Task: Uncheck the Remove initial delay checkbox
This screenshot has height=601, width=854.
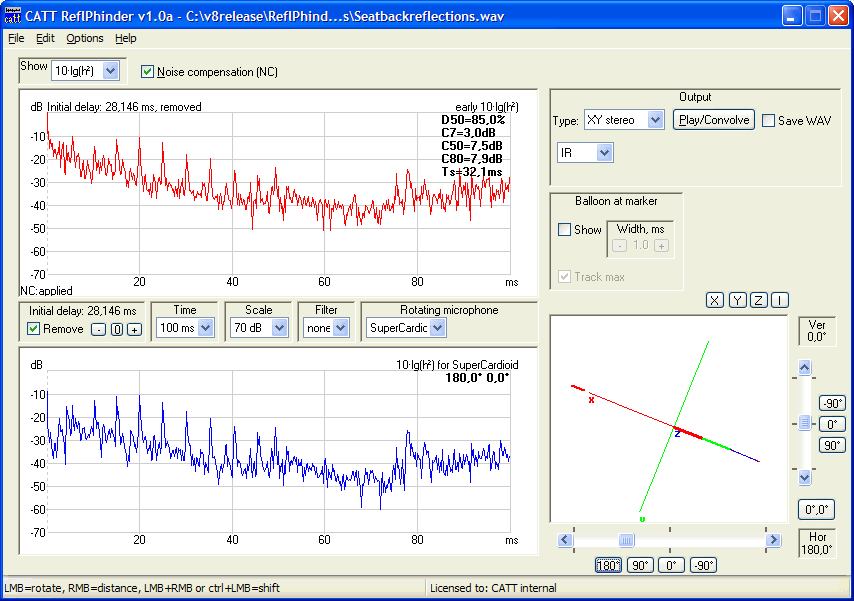Action: pos(33,329)
